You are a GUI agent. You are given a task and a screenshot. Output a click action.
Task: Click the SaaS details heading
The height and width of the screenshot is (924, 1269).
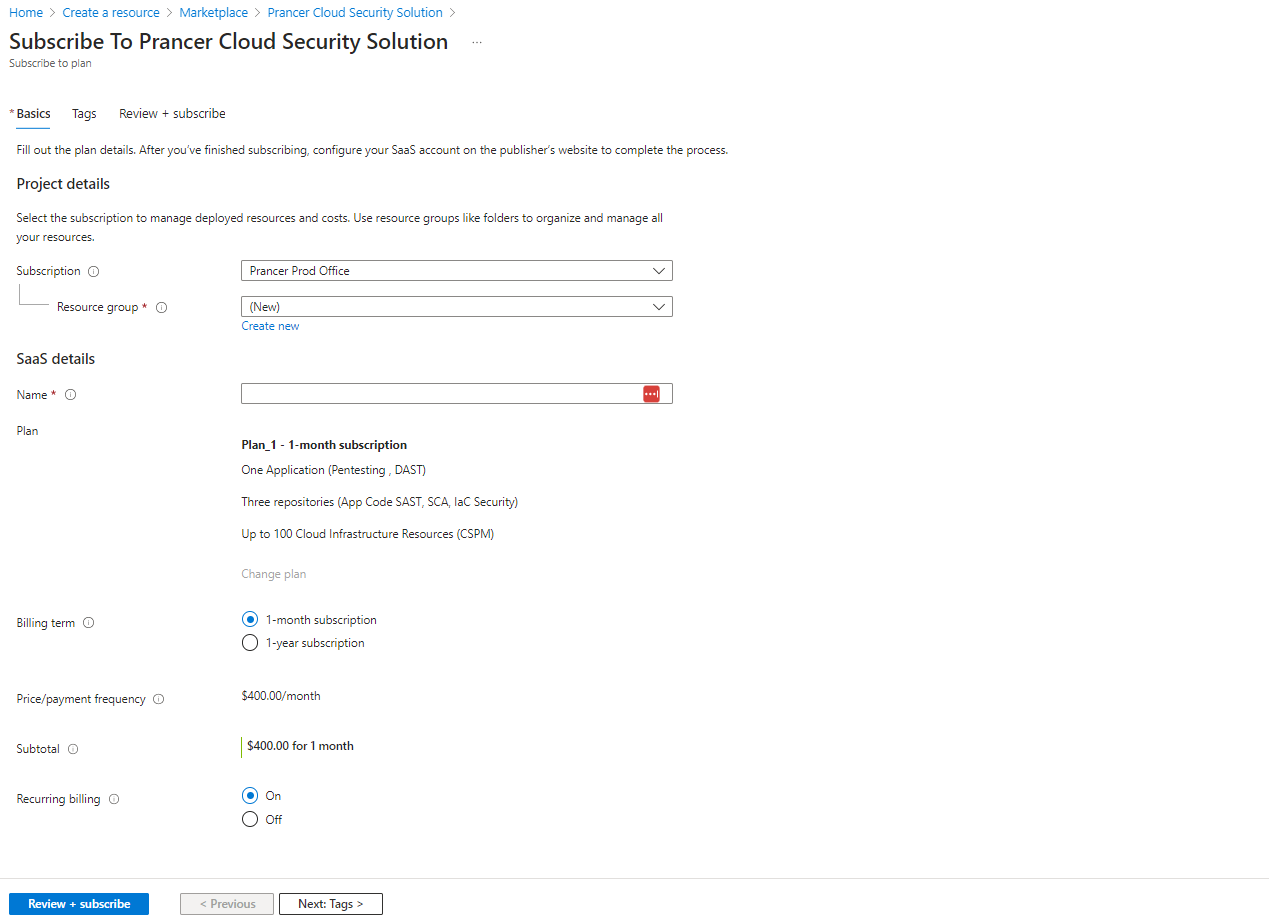tap(56, 359)
